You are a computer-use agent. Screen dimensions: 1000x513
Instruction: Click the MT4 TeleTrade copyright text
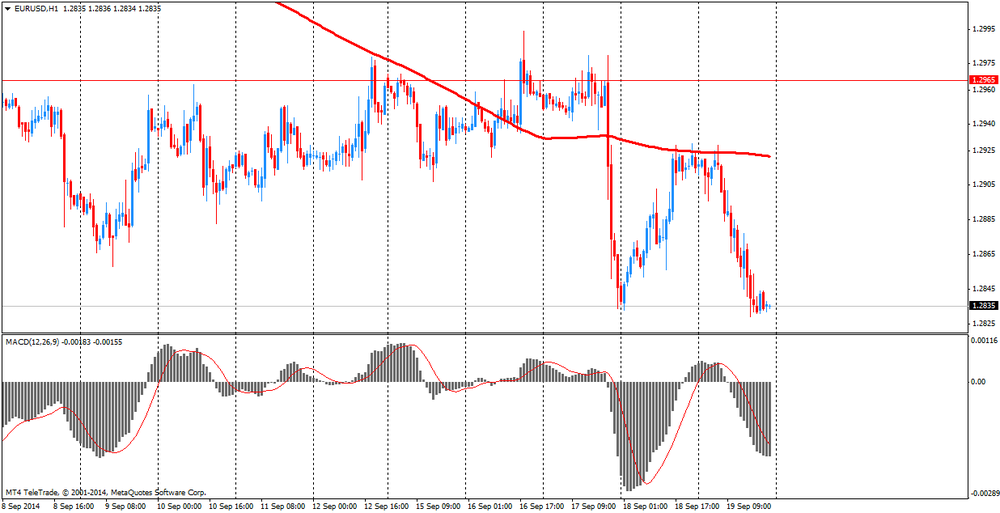click(105, 493)
